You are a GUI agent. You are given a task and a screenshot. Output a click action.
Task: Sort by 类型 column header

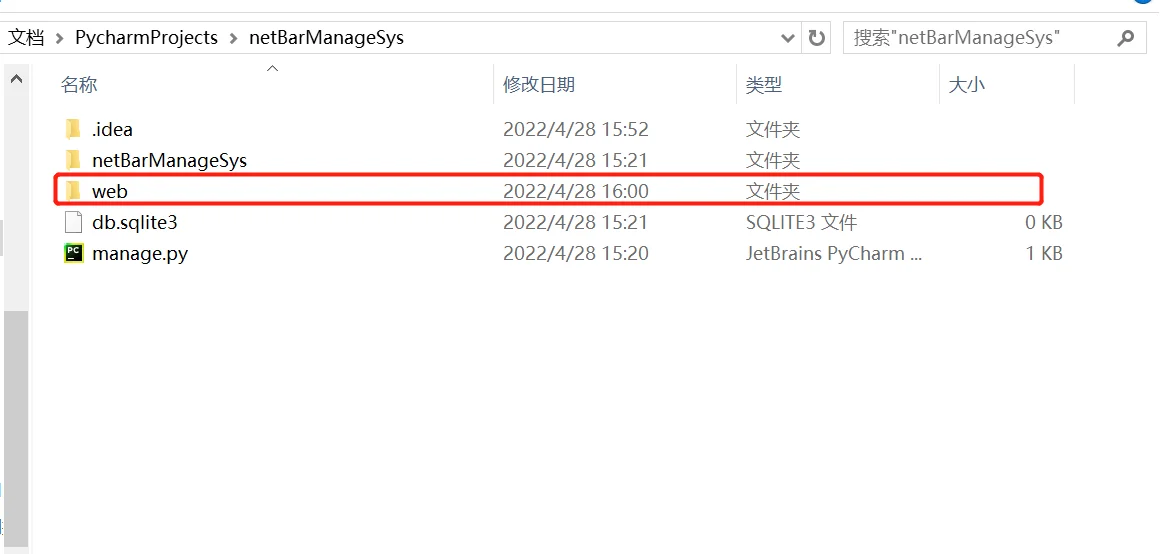764,85
